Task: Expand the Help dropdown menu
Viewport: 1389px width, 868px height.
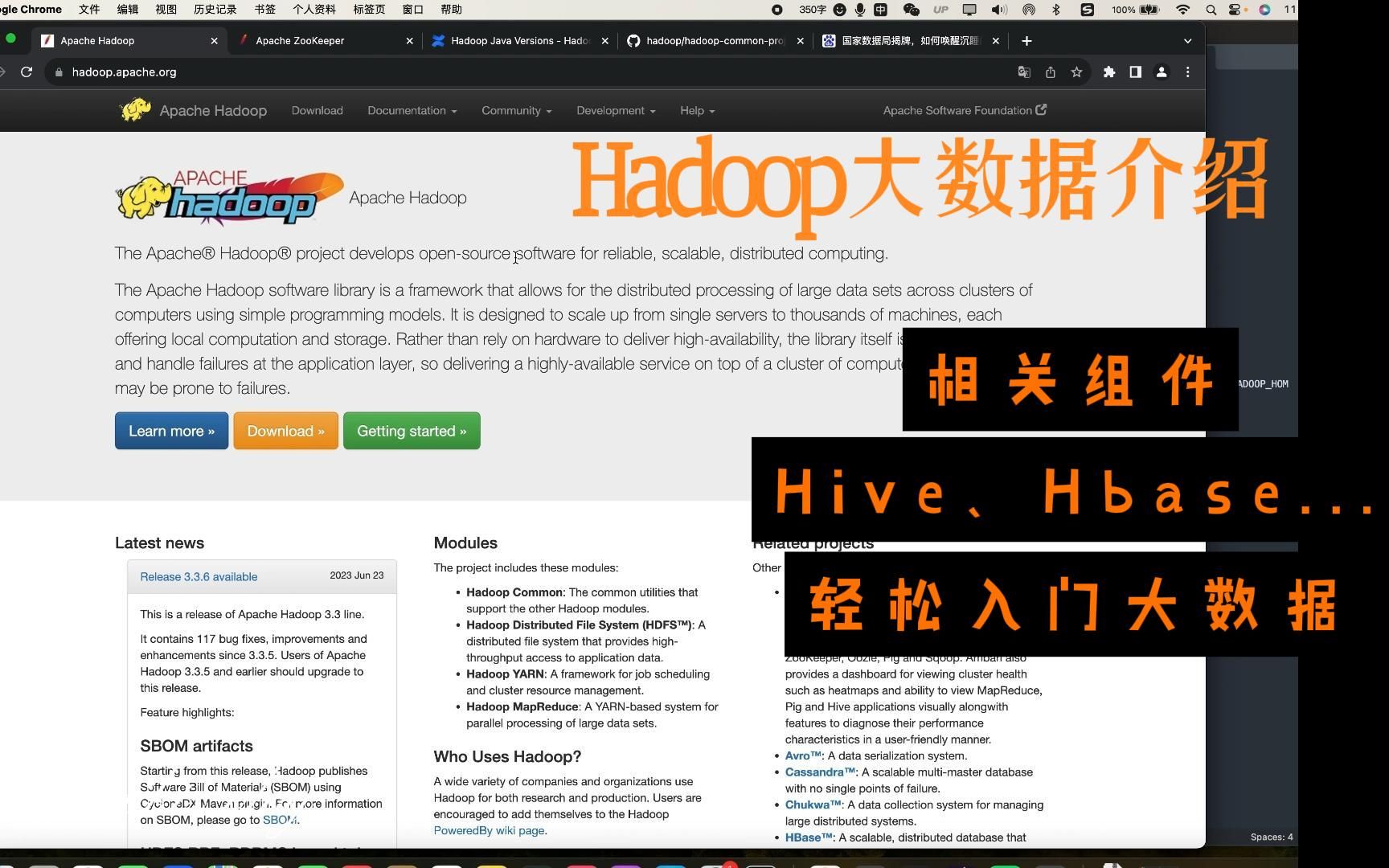Action: tap(697, 111)
